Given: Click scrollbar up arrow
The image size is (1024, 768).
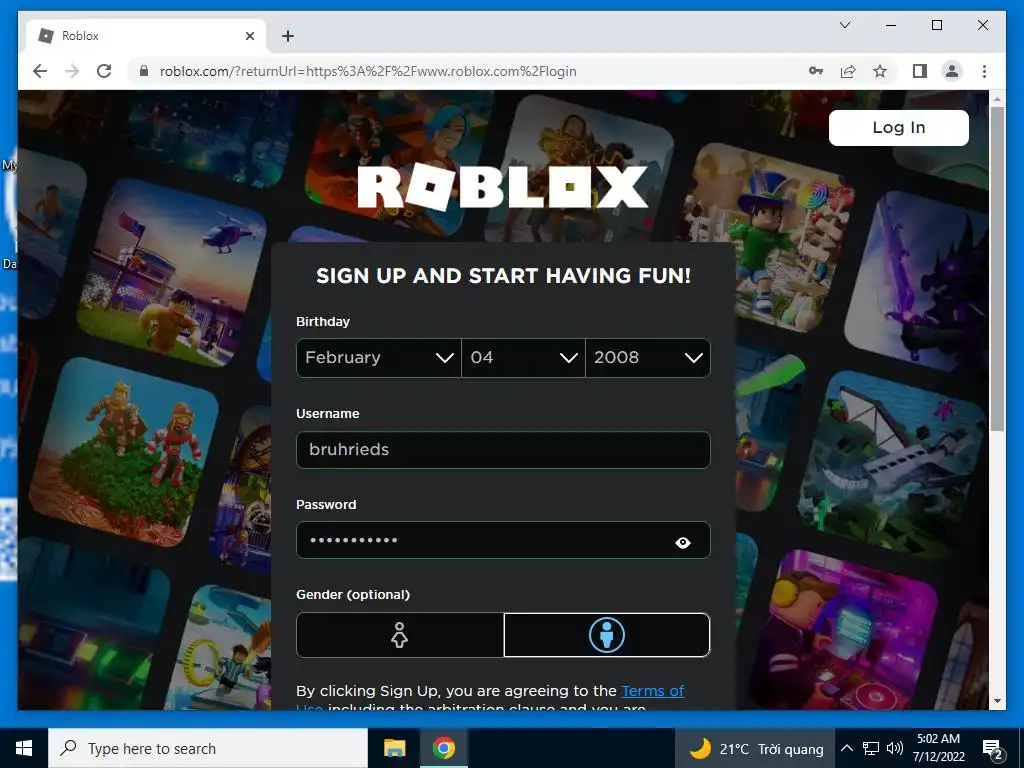Looking at the screenshot, I should 997,99.
